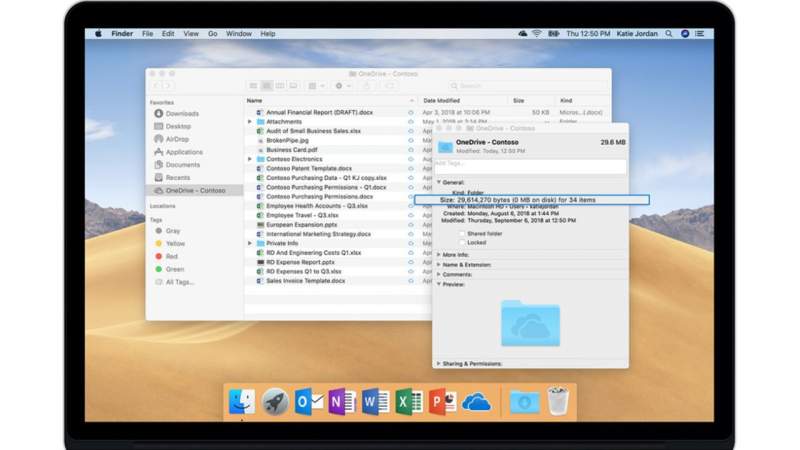Open Outlook from the Dock
The width and height of the screenshot is (800, 450).
[309, 402]
